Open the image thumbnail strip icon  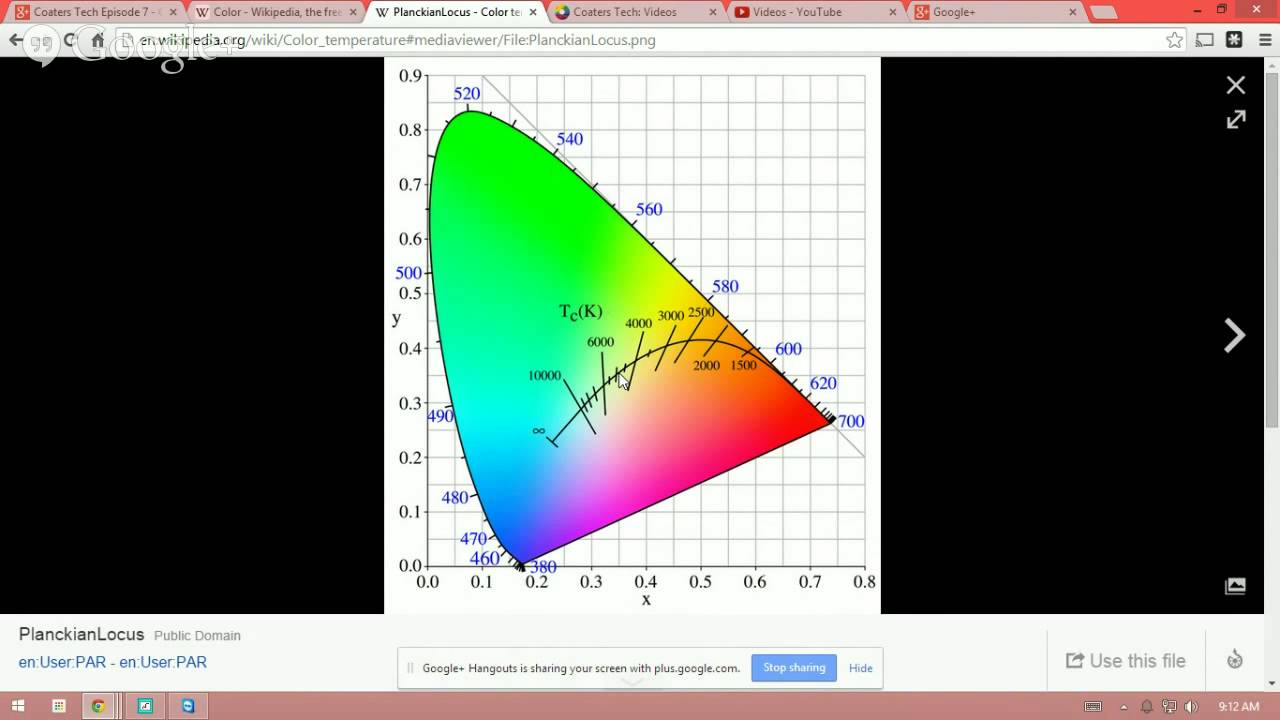(x=1235, y=586)
